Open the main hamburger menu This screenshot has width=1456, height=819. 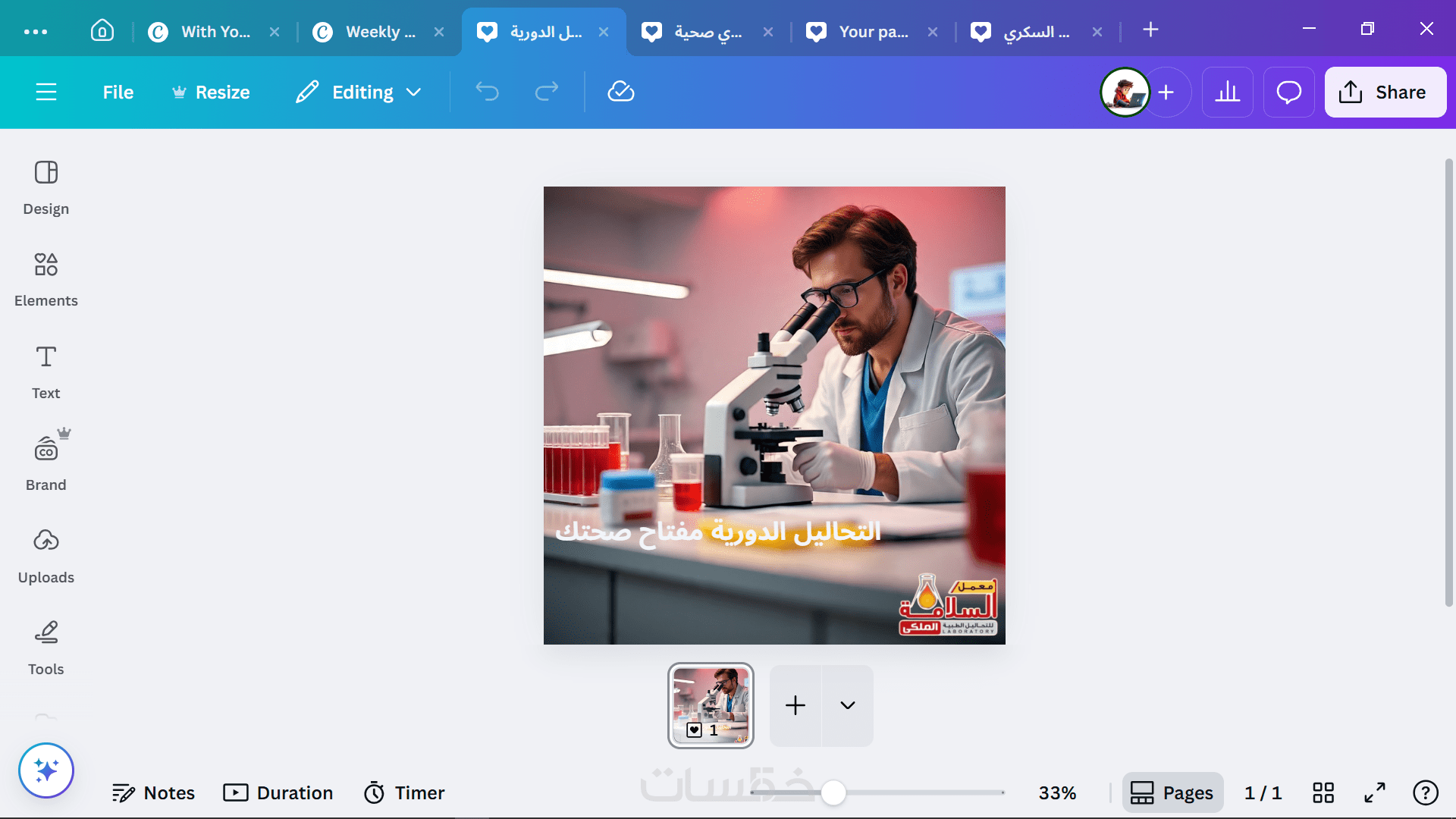(x=46, y=92)
